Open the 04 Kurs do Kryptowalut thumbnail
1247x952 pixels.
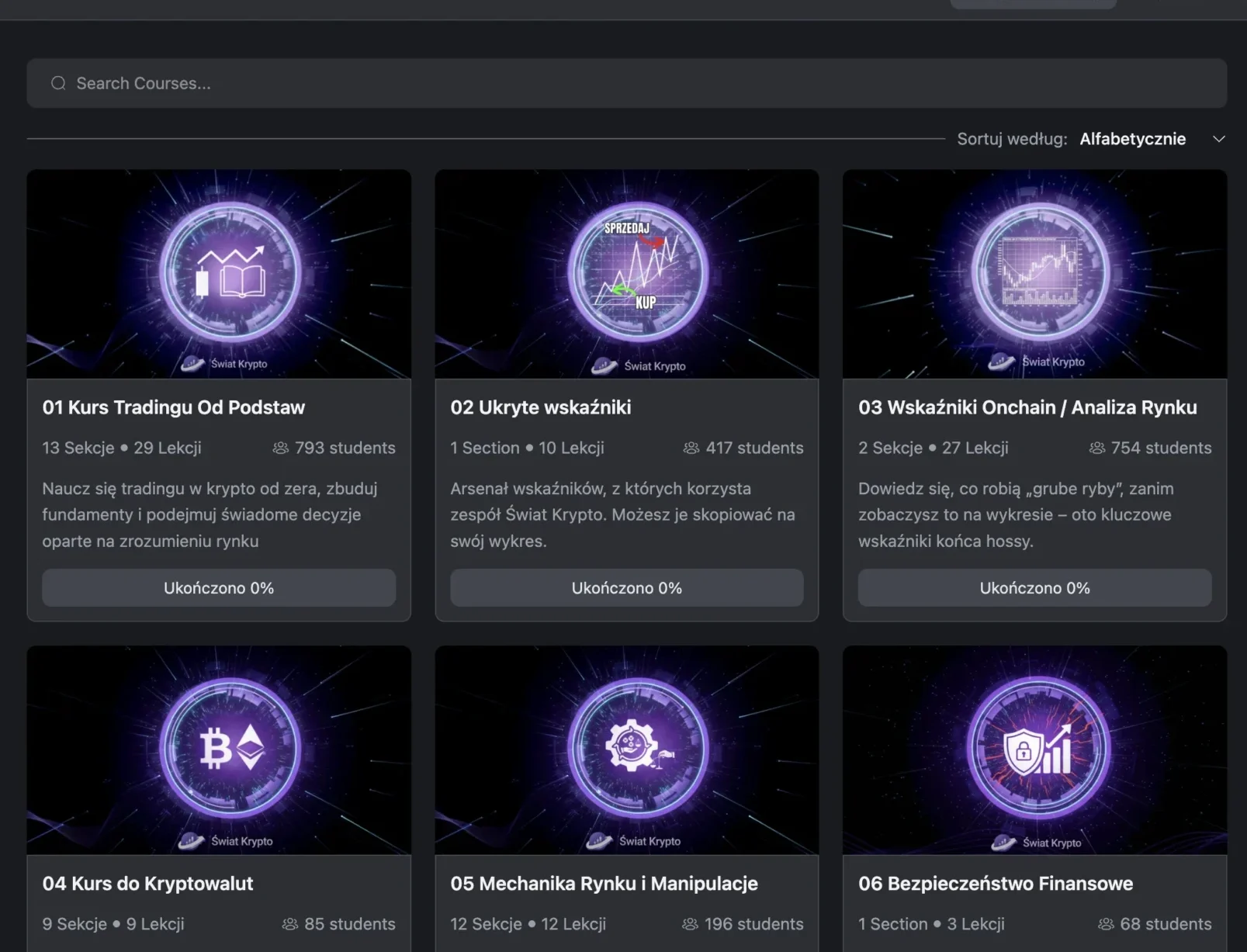[219, 750]
